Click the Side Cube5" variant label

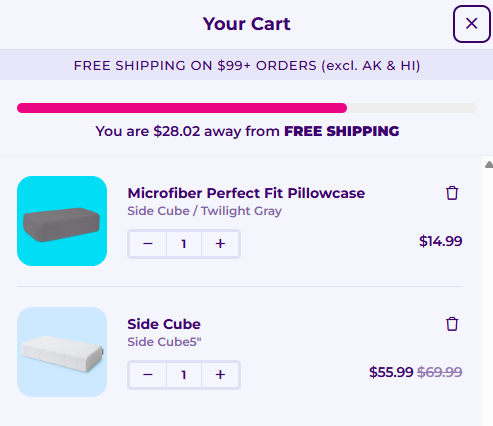click(x=164, y=342)
